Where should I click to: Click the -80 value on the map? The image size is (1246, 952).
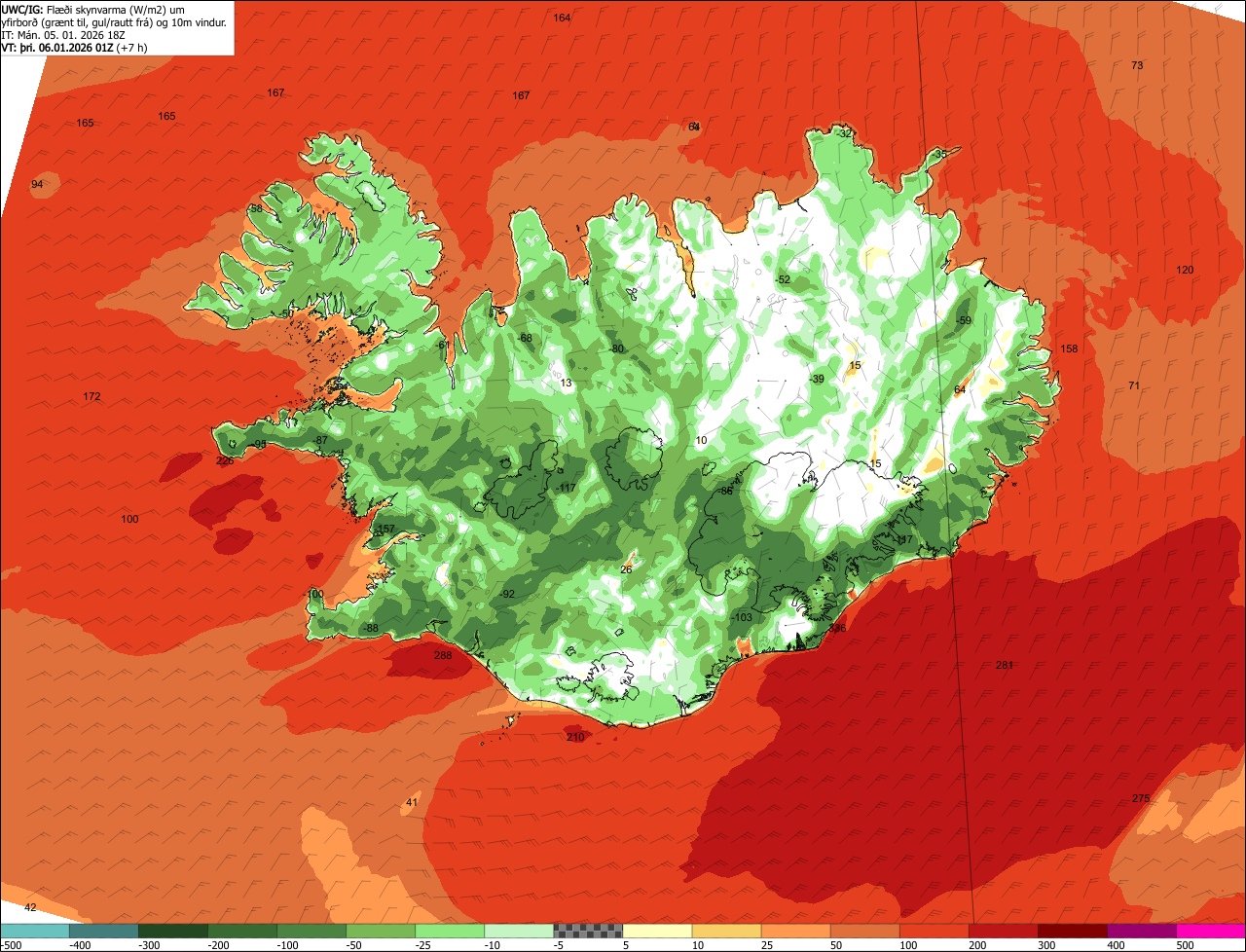pos(615,348)
